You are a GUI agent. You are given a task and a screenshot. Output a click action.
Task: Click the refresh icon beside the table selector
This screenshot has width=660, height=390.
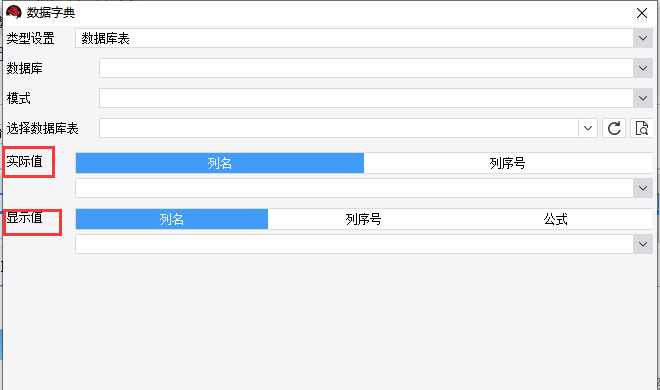click(x=614, y=128)
